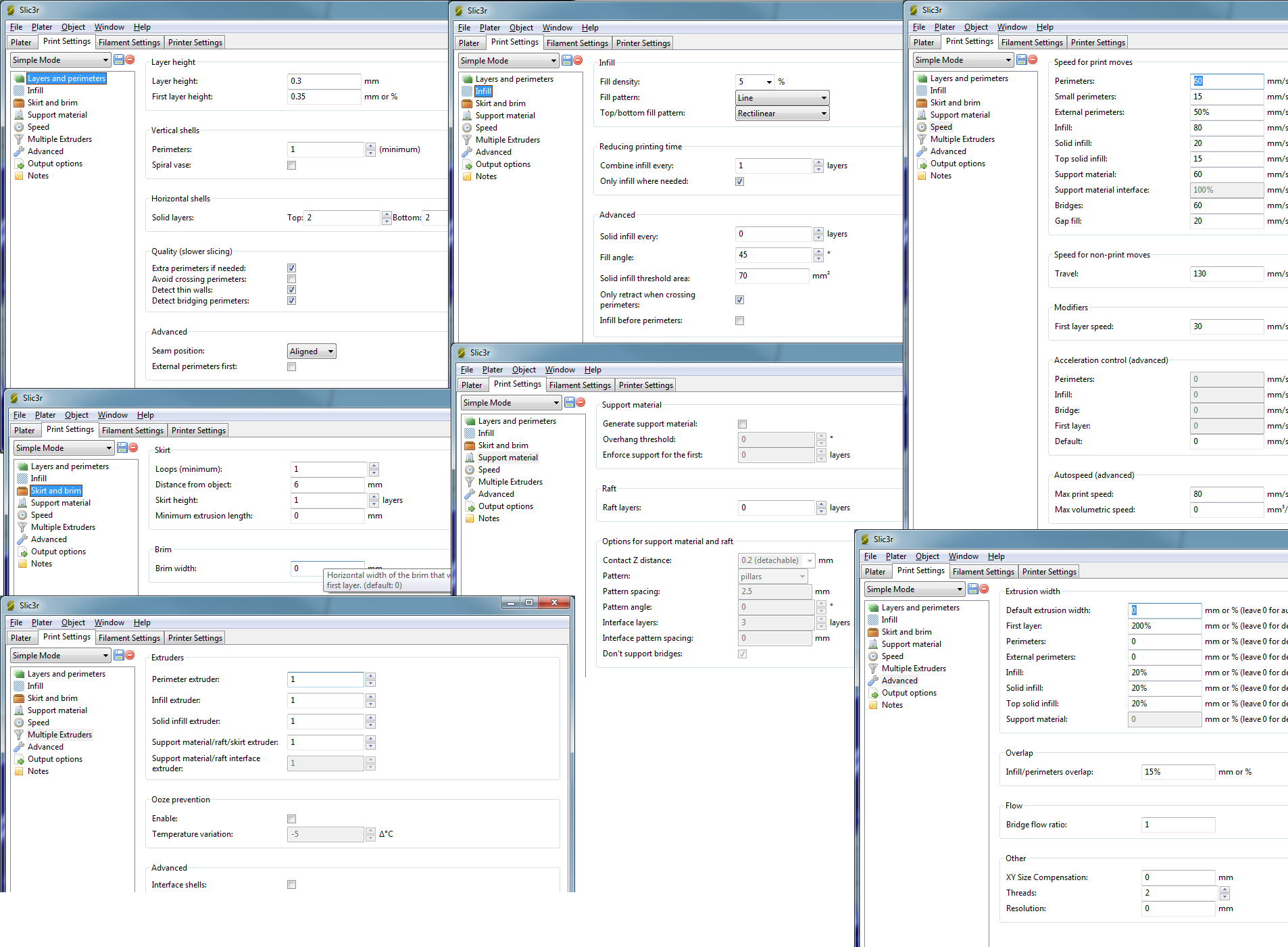The height and width of the screenshot is (947, 1288).
Task: Select Advanced wrench icon in Infill window tree
Action: [467, 152]
